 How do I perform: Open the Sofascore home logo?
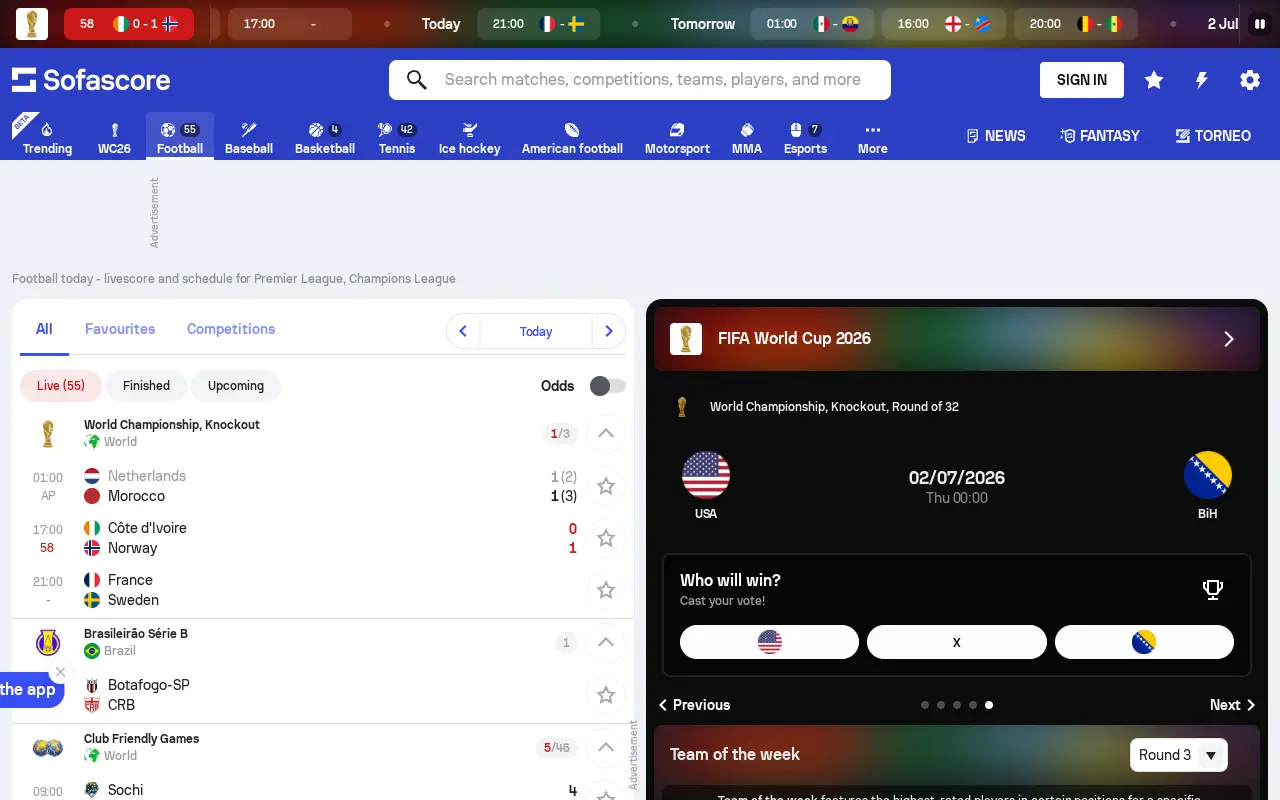pos(91,80)
